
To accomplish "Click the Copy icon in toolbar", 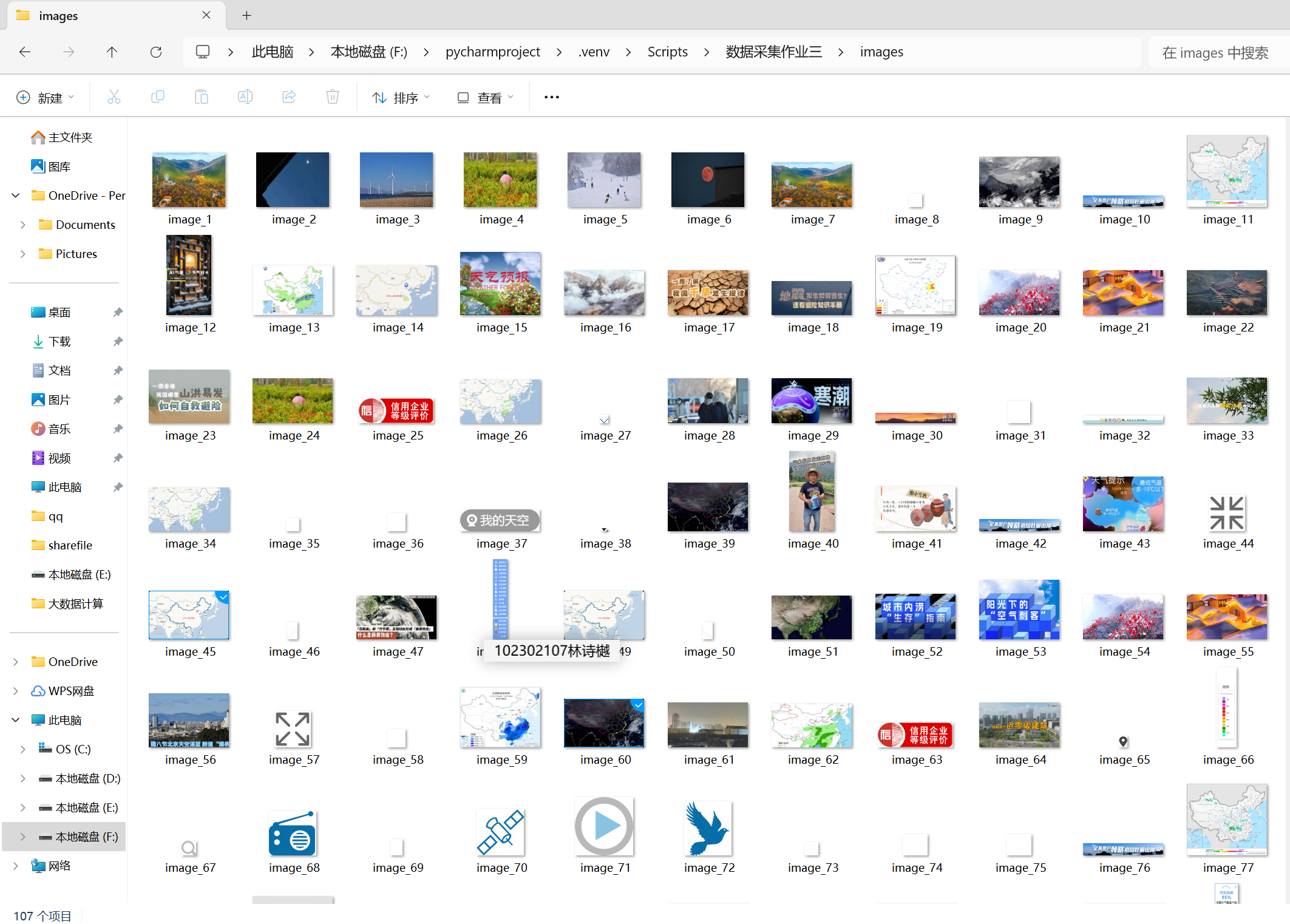I will 157,97.
